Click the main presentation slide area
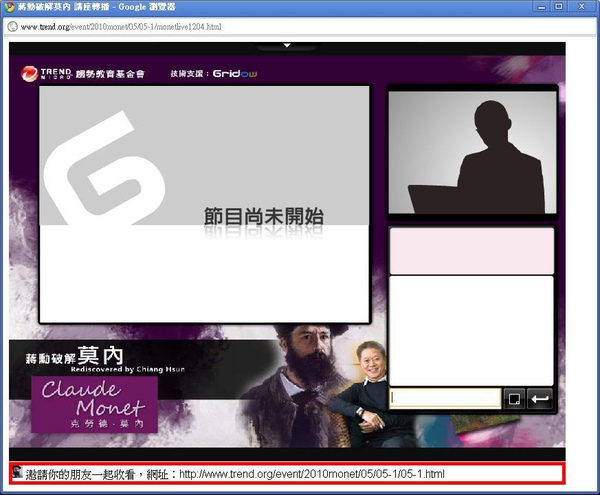Screen dimensions: 600x495 click(205, 204)
